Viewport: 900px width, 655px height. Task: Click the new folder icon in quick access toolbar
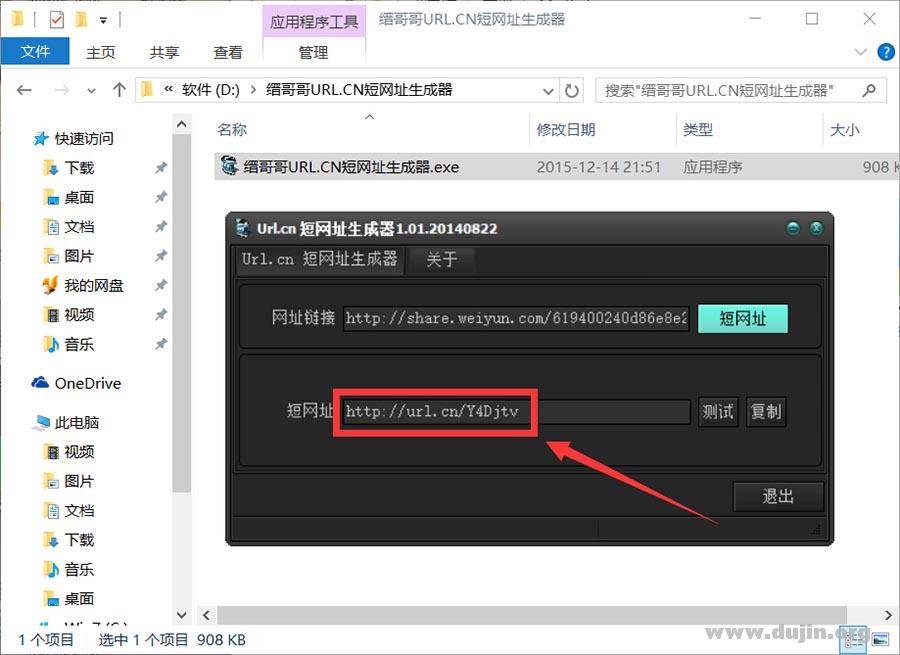click(x=81, y=20)
